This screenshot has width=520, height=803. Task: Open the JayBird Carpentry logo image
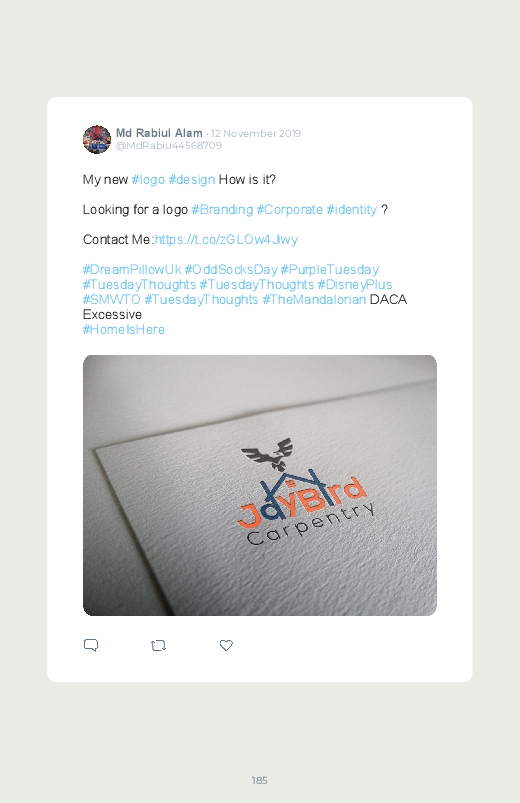(260, 485)
